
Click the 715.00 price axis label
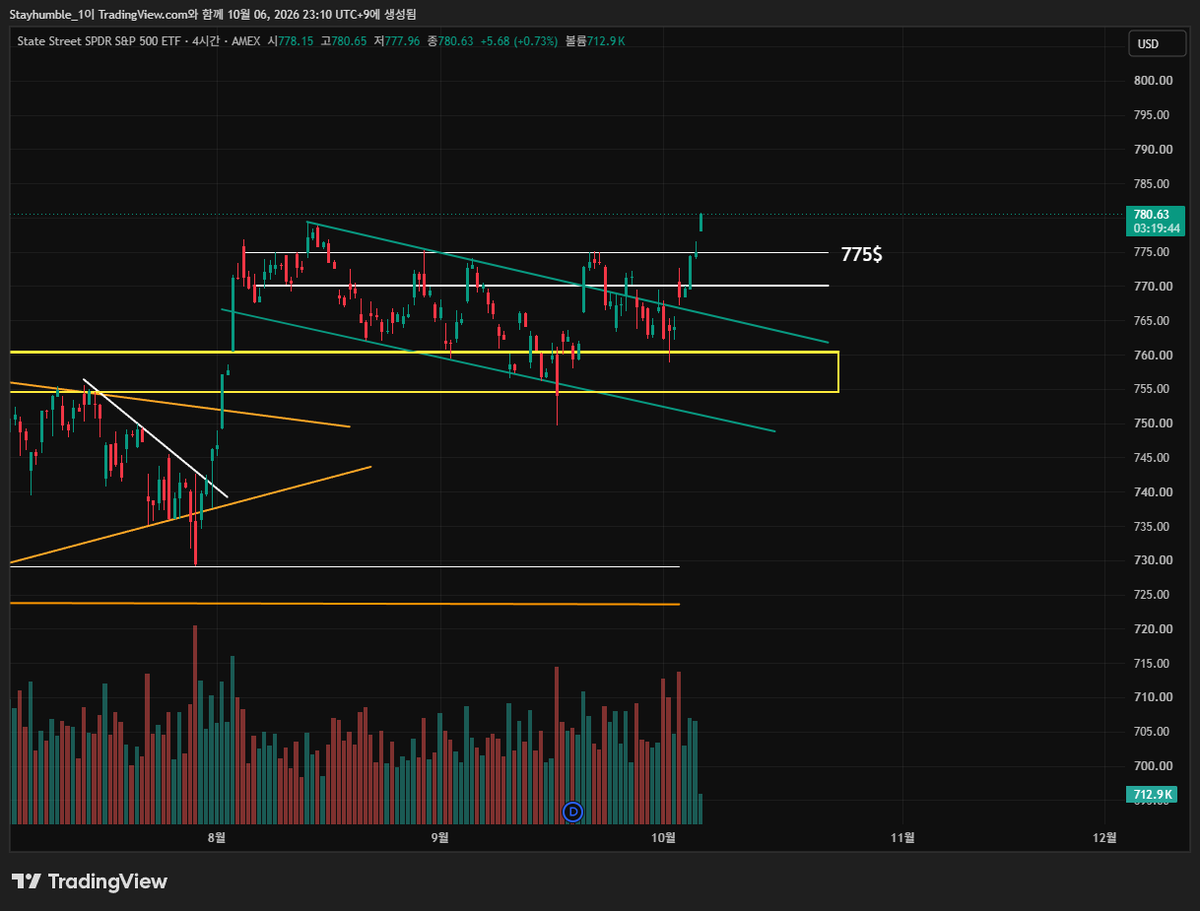pyautogui.click(x=1153, y=663)
